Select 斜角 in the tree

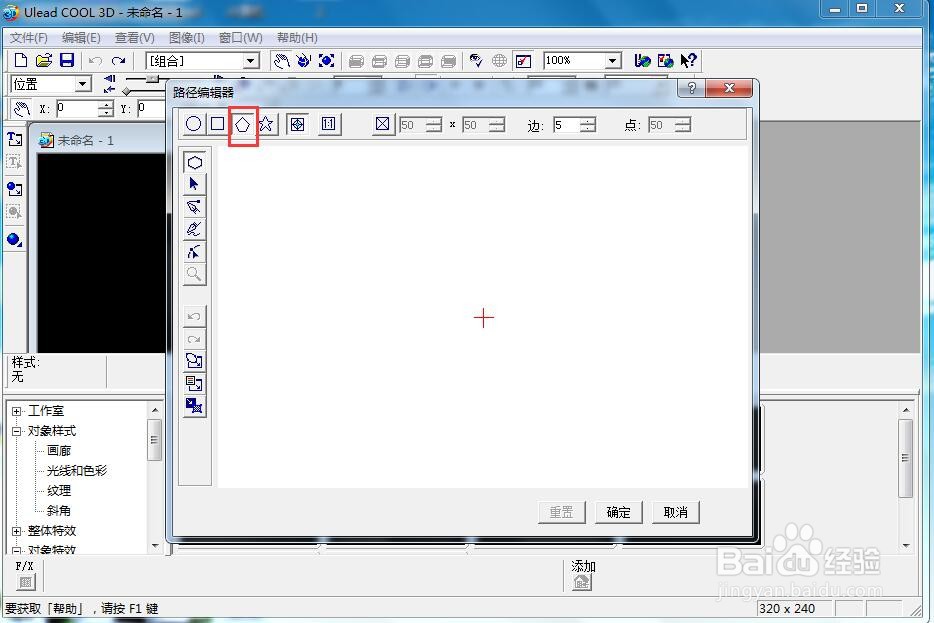[x=59, y=510]
